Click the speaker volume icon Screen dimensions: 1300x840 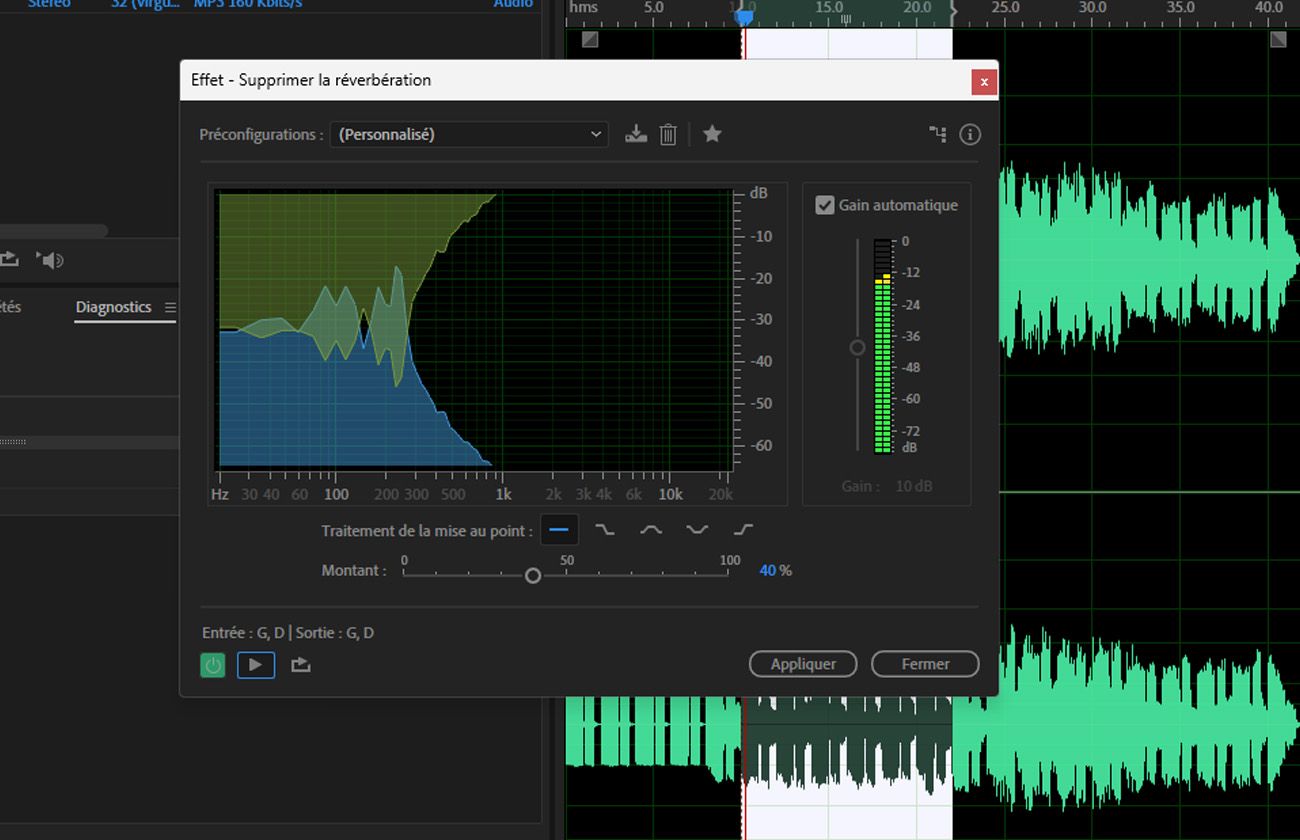[x=50, y=260]
